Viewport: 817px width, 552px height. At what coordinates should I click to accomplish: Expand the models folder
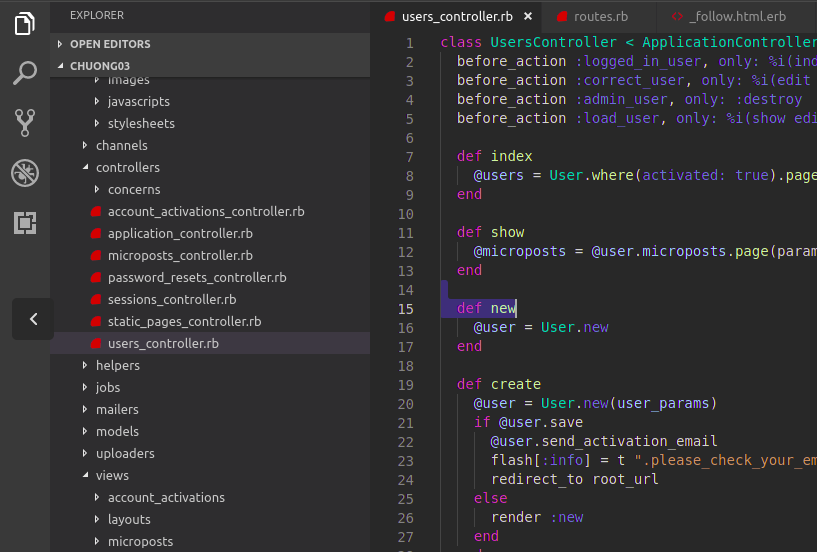click(117, 431)
